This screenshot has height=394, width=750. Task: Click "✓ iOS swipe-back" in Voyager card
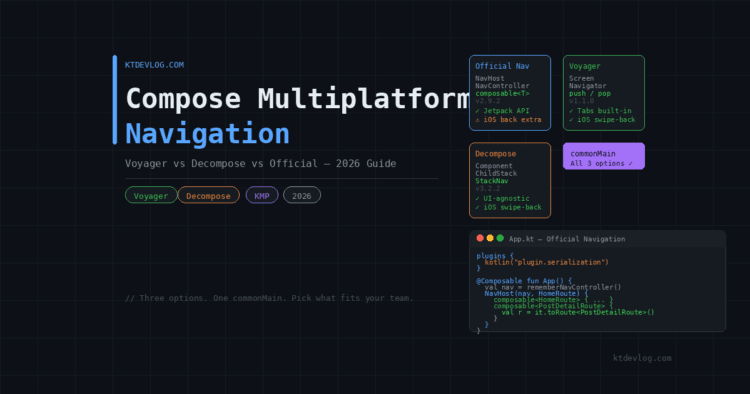[x=602, y=120]
